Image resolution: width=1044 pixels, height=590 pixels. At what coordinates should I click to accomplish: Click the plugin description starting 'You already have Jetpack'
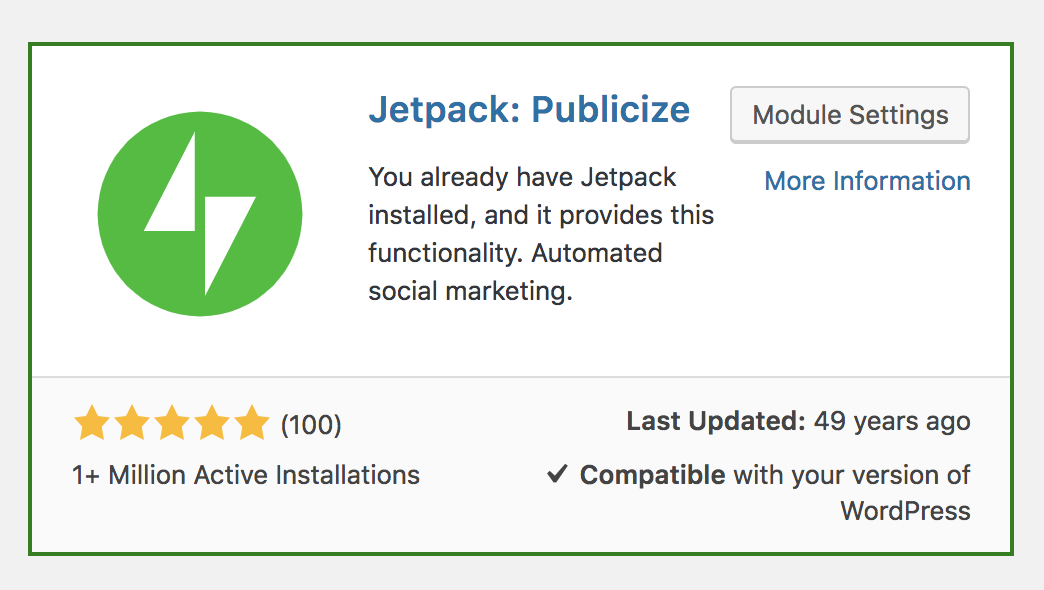tap(541, 234)
